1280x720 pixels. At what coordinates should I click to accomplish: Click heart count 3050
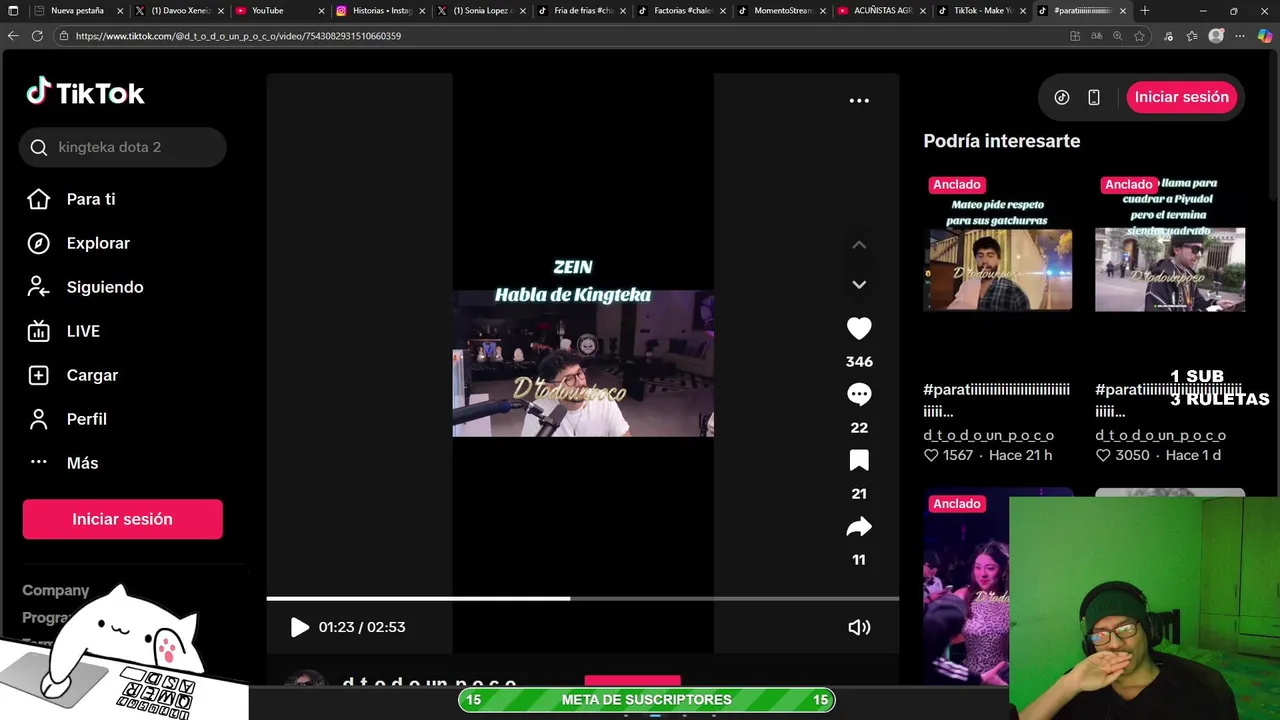(1122, 455)
